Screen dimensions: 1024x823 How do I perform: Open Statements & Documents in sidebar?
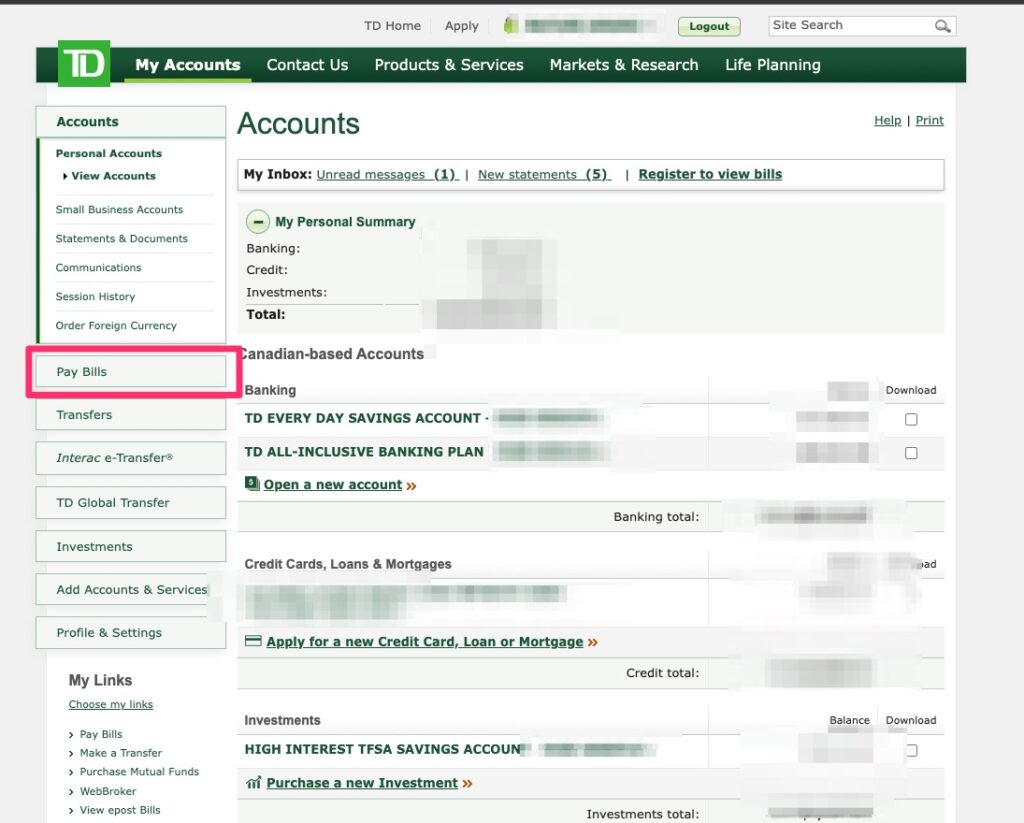tap(121, 238)
